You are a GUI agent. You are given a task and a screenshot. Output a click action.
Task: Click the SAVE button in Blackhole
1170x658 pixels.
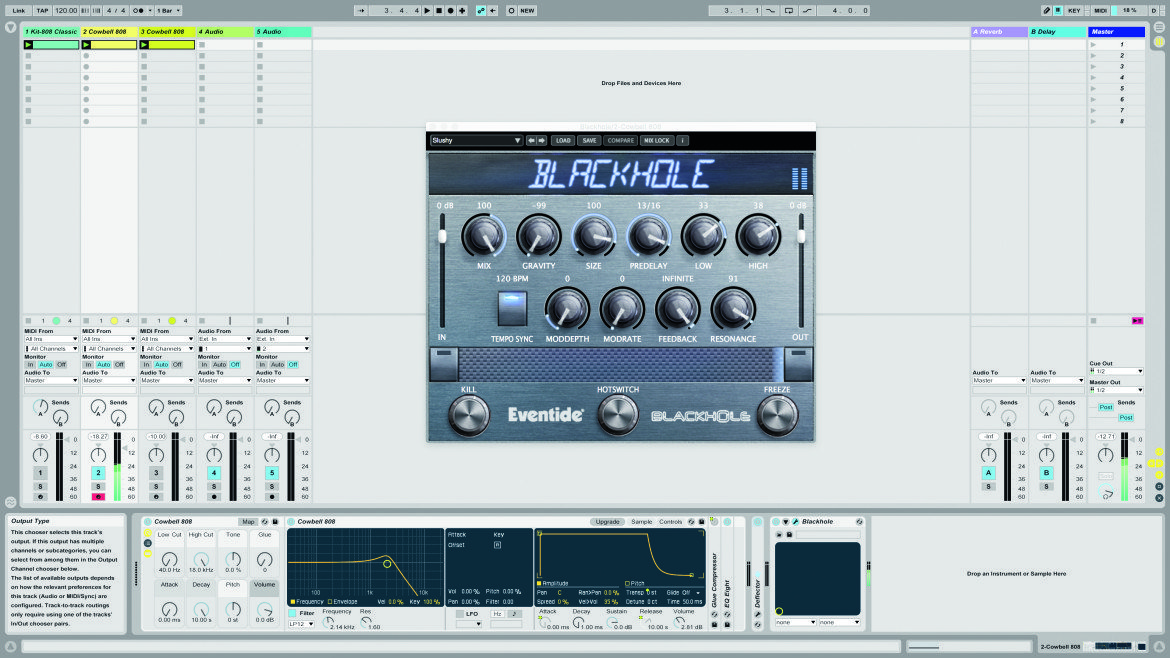tap(589, 140)
